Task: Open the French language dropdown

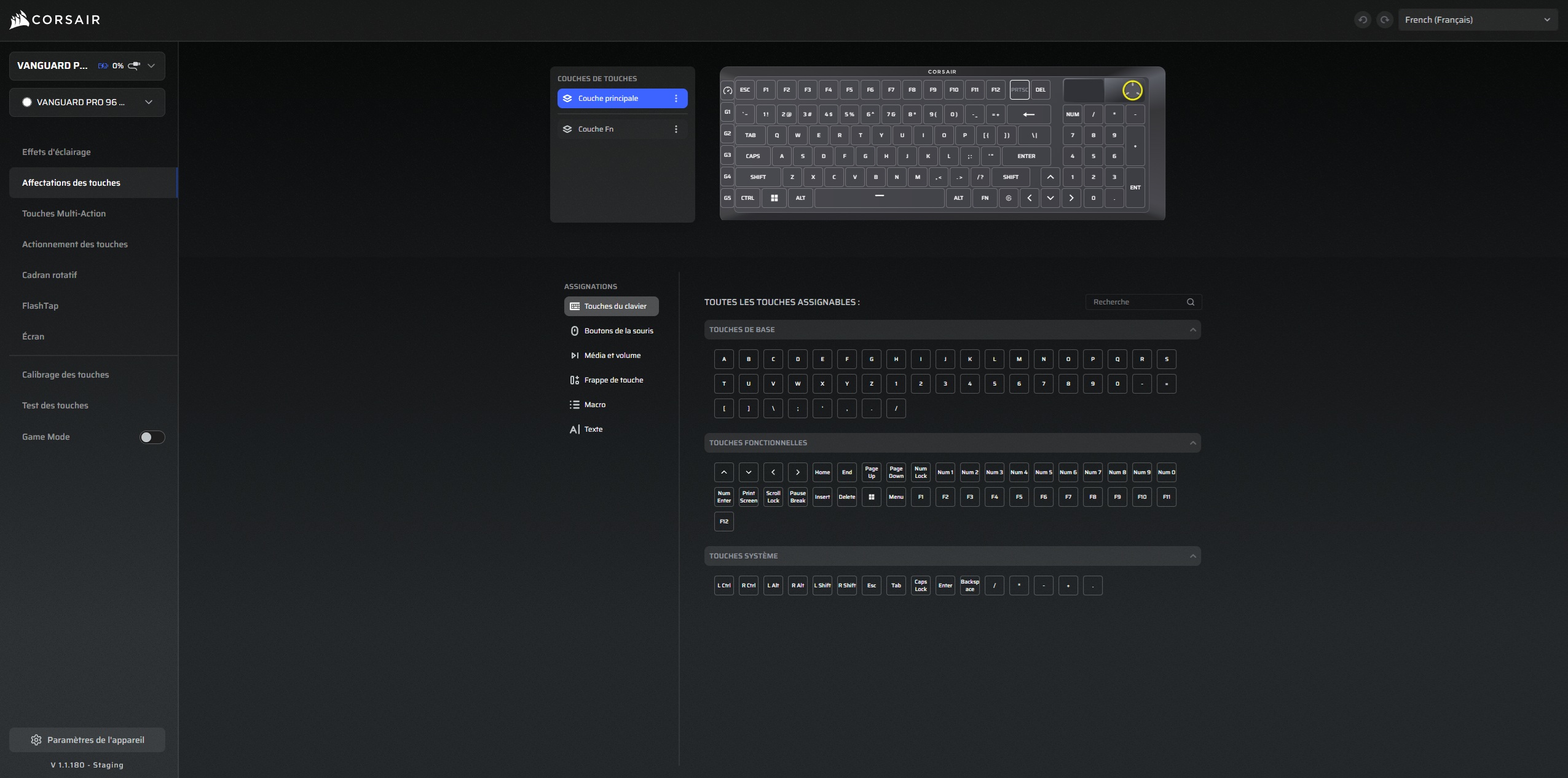Action: pyautogui.click(x=1477, y=20)
